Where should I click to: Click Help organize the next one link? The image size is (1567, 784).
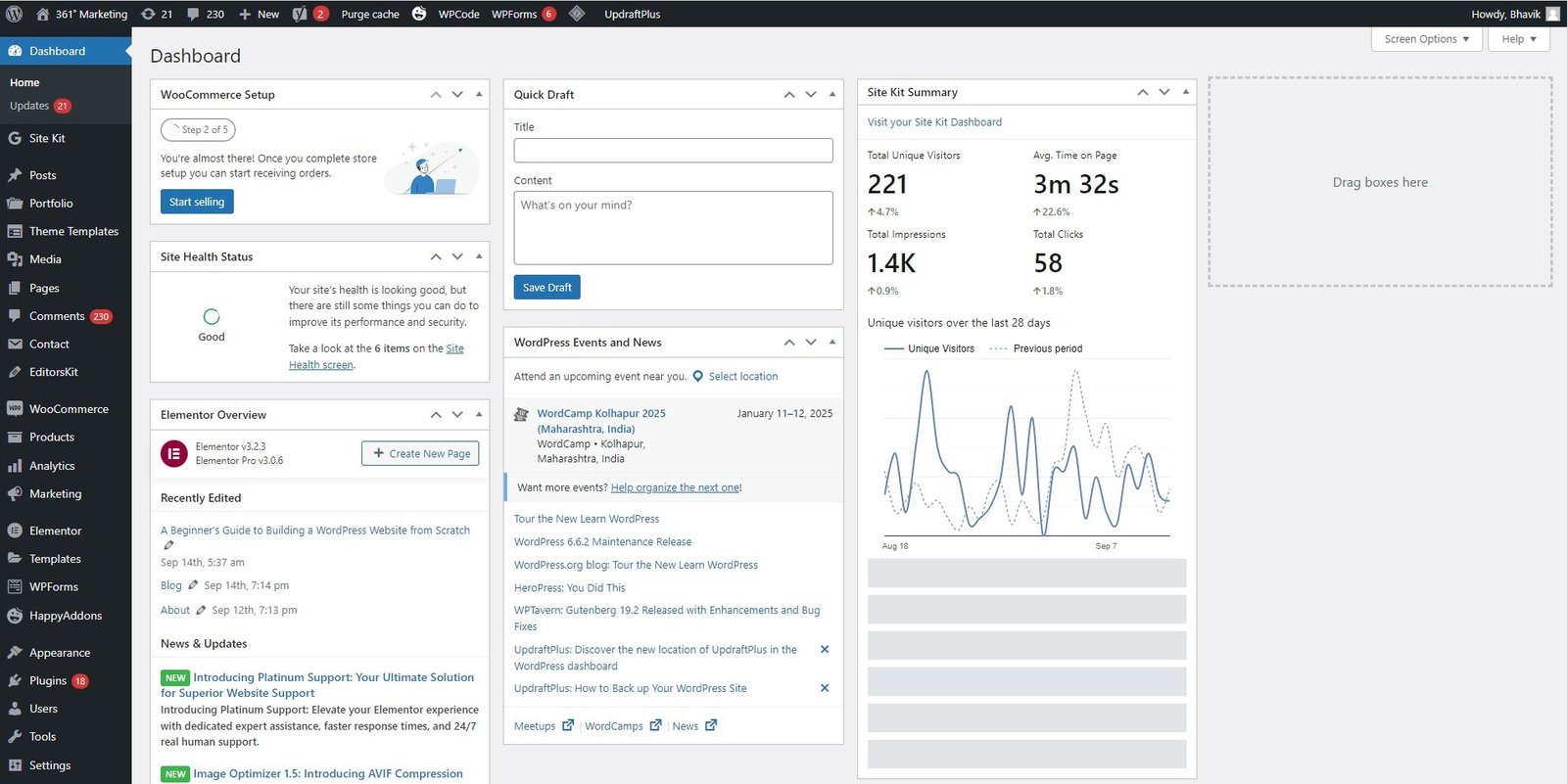pos(676,487)
